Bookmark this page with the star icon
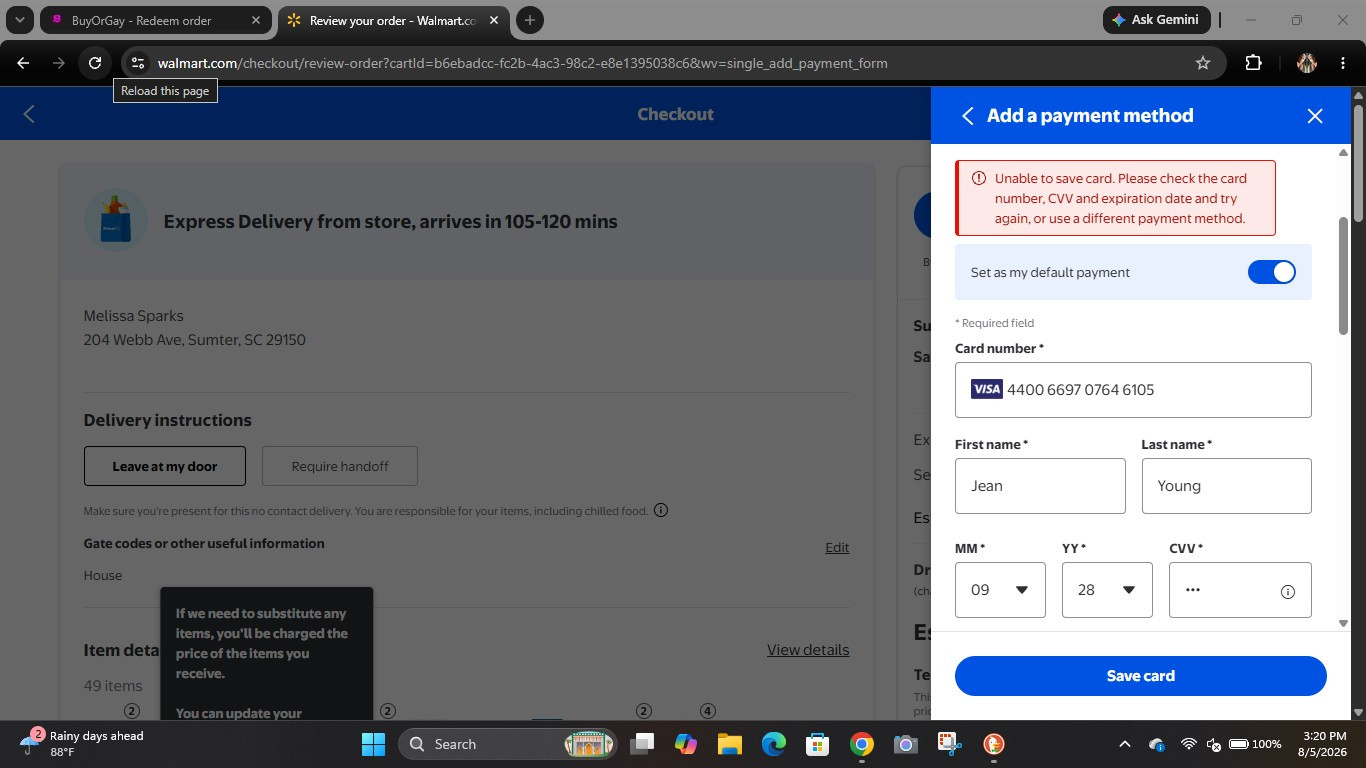Image resolution: width=1366 pixels, height=768 pixels. click(x=1203, y=63)
